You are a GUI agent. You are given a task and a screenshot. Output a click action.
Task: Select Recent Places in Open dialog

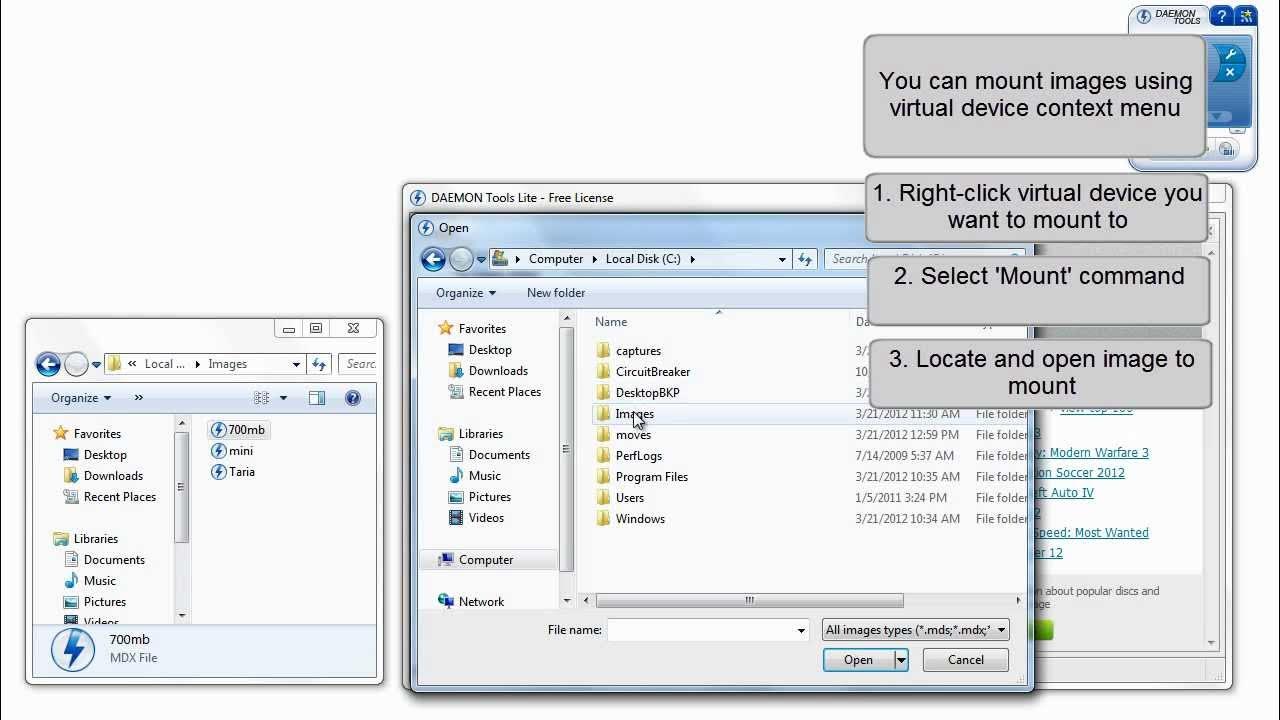click(504, 392)
